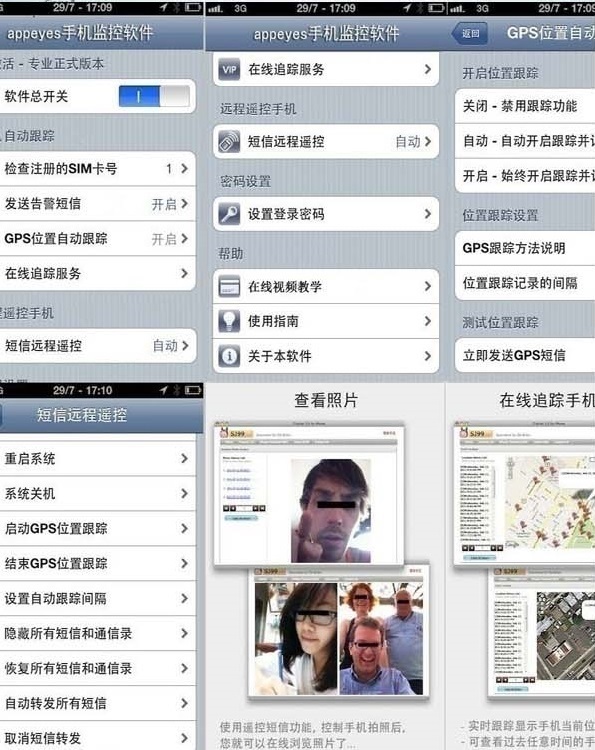This screenshot has height=750, width=595.
Task: Open 在线追踪服务 row without the VIP icon
Action: pyautogui.click(x=98, y=274)
